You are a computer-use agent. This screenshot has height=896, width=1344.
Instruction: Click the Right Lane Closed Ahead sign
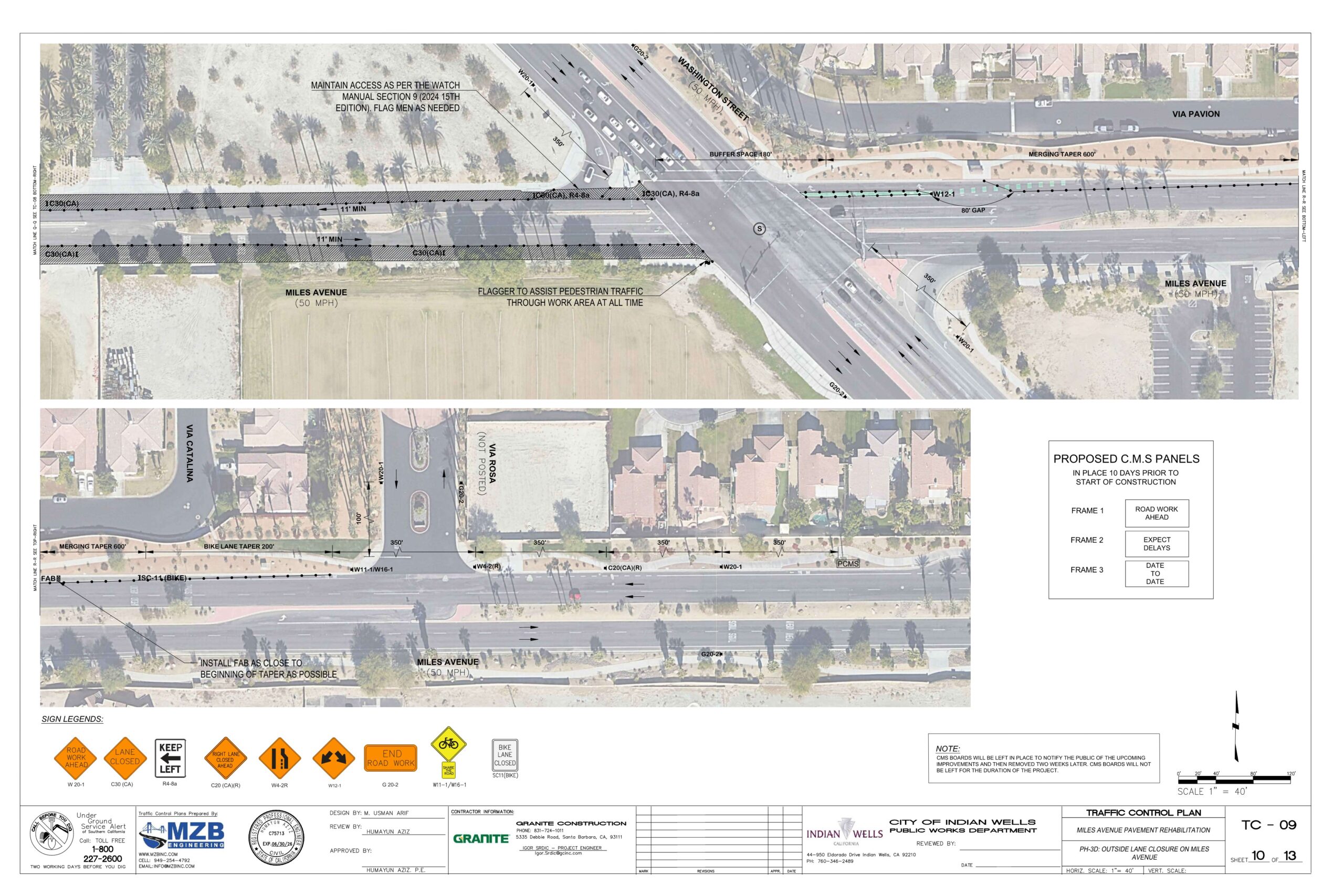pos(226,759)
